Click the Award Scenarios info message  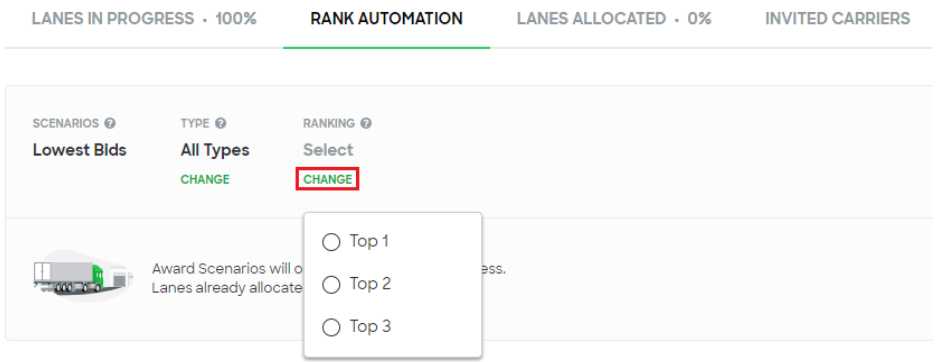coord(329,278)
